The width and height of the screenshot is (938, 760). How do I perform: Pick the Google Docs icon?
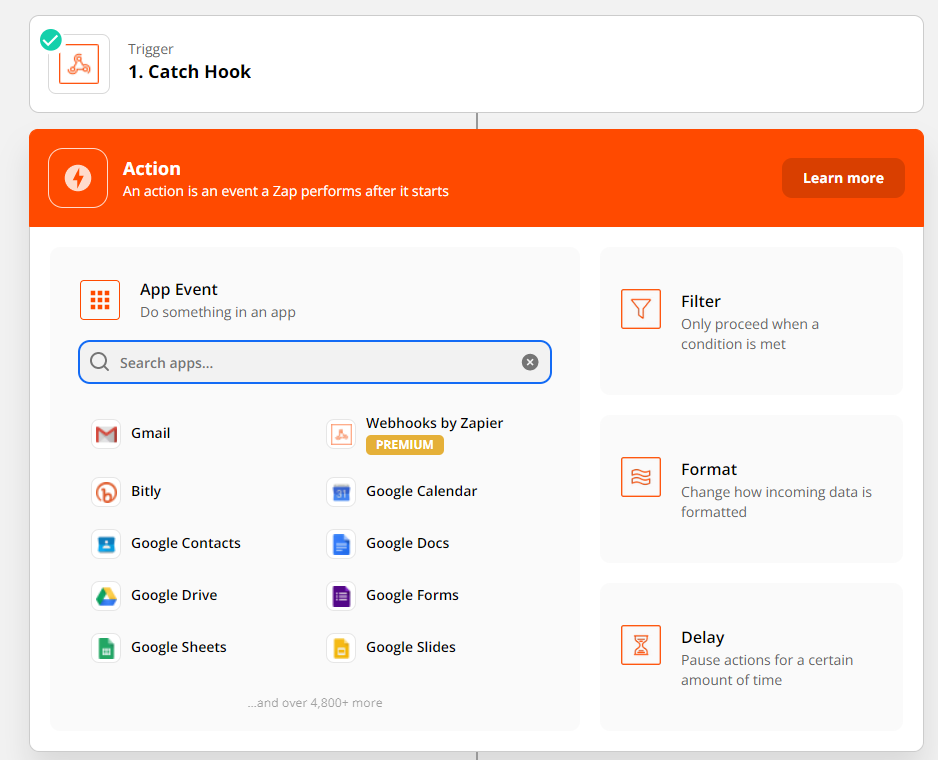[x=341, y=544]
